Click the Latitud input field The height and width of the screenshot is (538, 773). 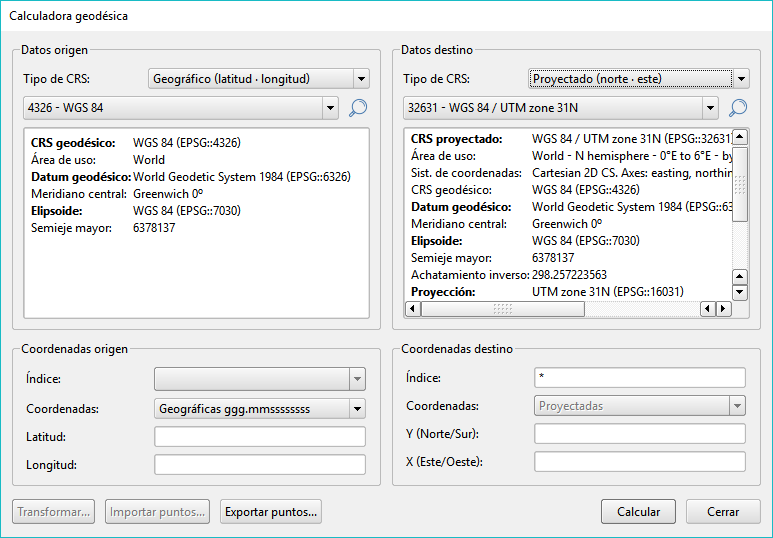pos(259,436)
